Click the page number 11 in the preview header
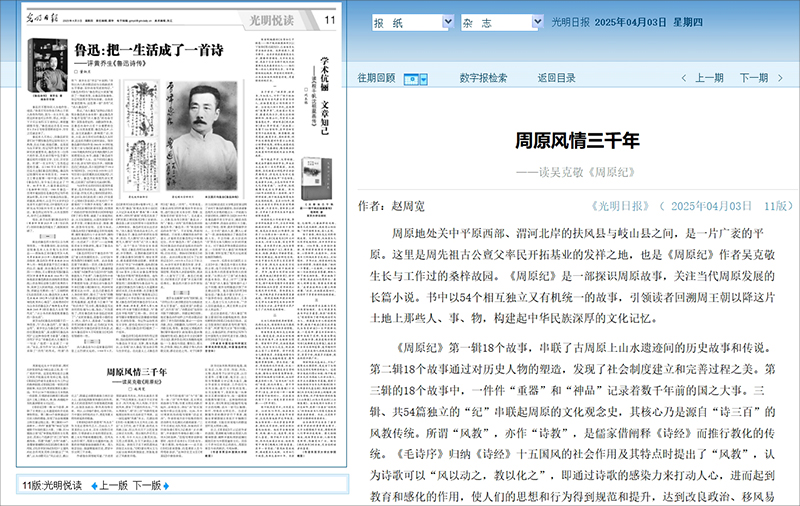 330,20
